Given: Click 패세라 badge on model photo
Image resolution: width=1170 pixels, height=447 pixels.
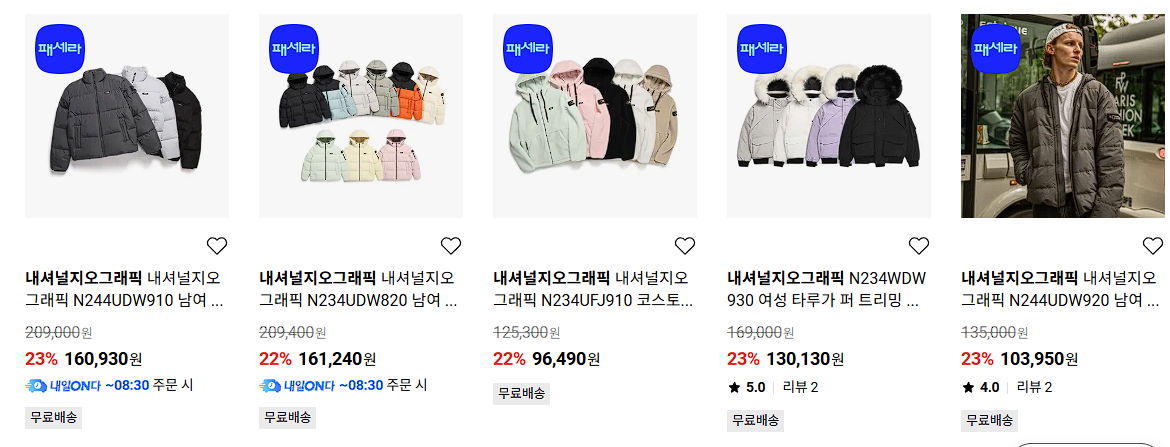Looking at the screenshot, I should pyautogui.click(x=996, y=49).
